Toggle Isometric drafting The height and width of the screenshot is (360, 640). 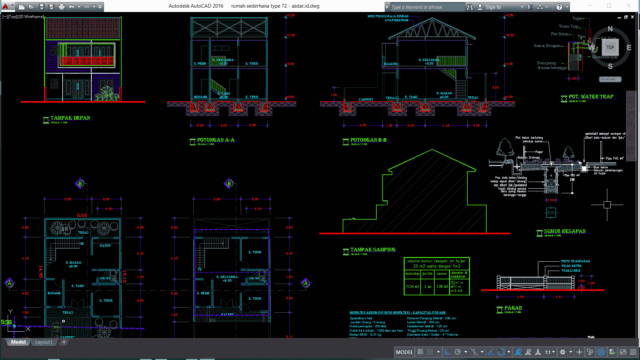pyautogui.click(x=475, y=352)
